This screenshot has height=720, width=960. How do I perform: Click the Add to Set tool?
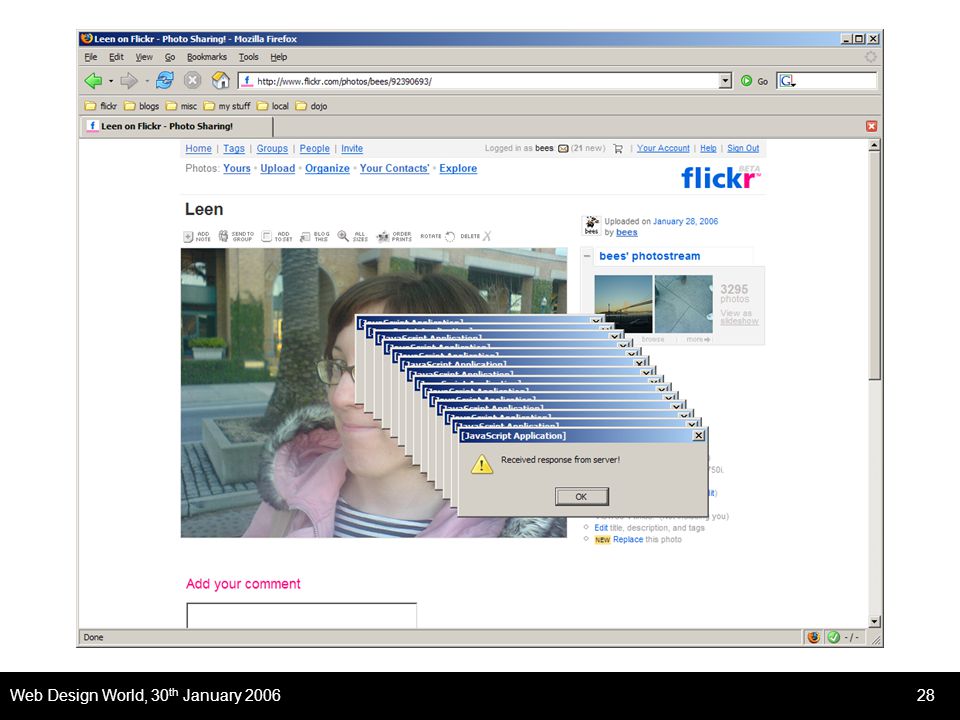click(x=277, y=236)
